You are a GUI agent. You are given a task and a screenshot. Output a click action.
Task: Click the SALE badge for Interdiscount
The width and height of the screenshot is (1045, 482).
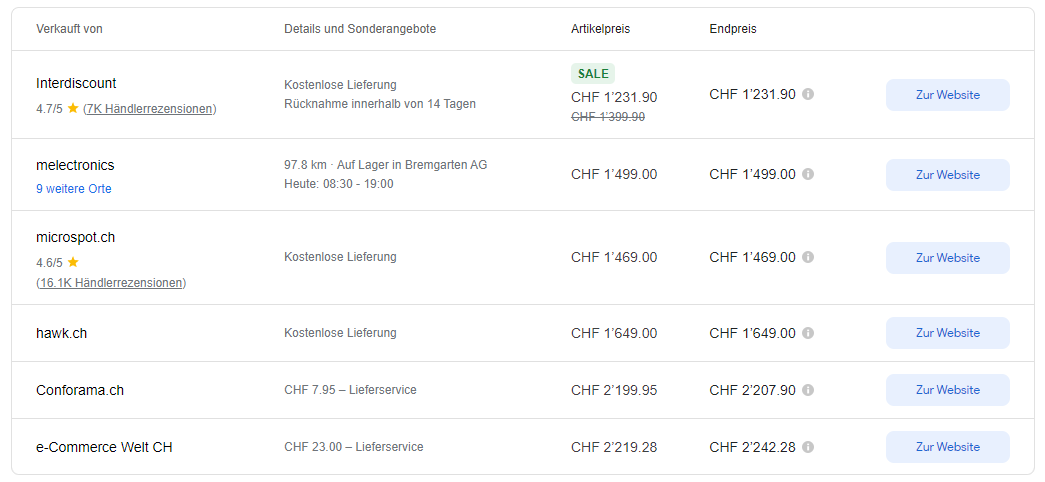pyautogui.click(x=593, y=73)
